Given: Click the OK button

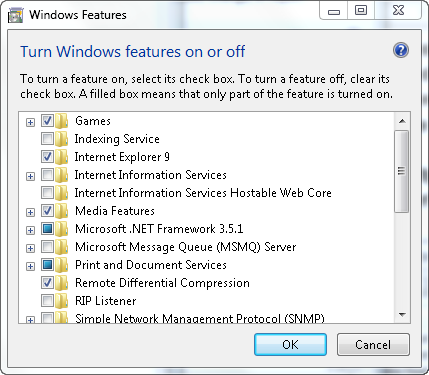Looking at the screenshot, I should pyautogui.click(x=290, y=344).
